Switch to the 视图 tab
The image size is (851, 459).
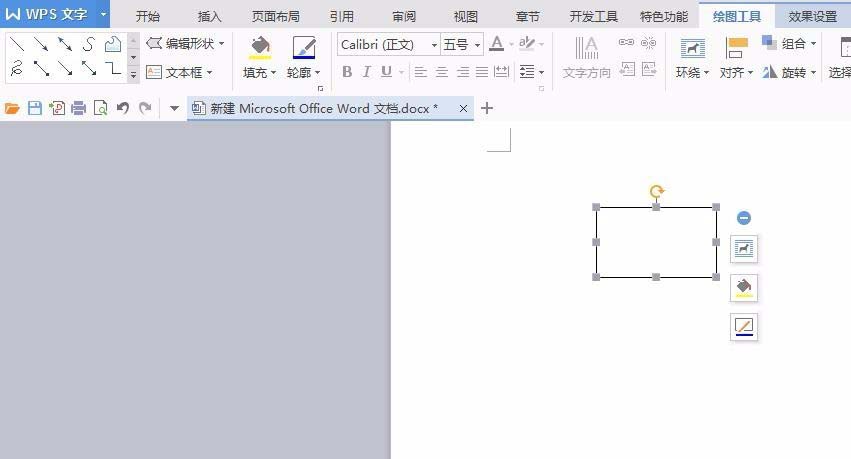click(466, 16)
